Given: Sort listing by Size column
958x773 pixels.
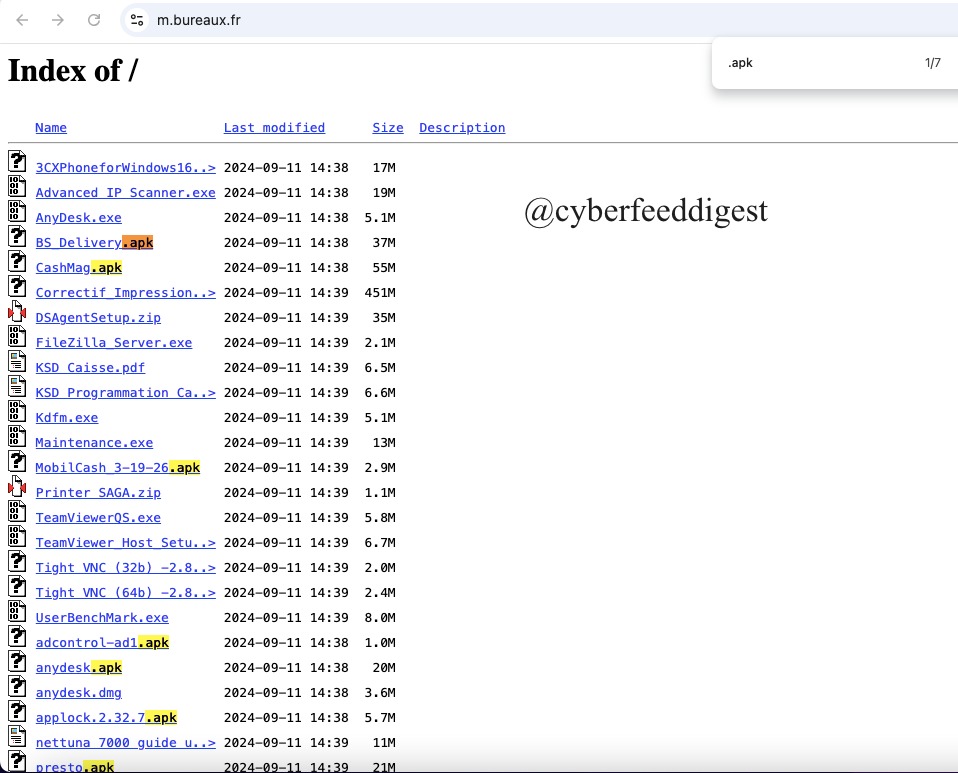Looking at the screenshot, I should [388, 128].
